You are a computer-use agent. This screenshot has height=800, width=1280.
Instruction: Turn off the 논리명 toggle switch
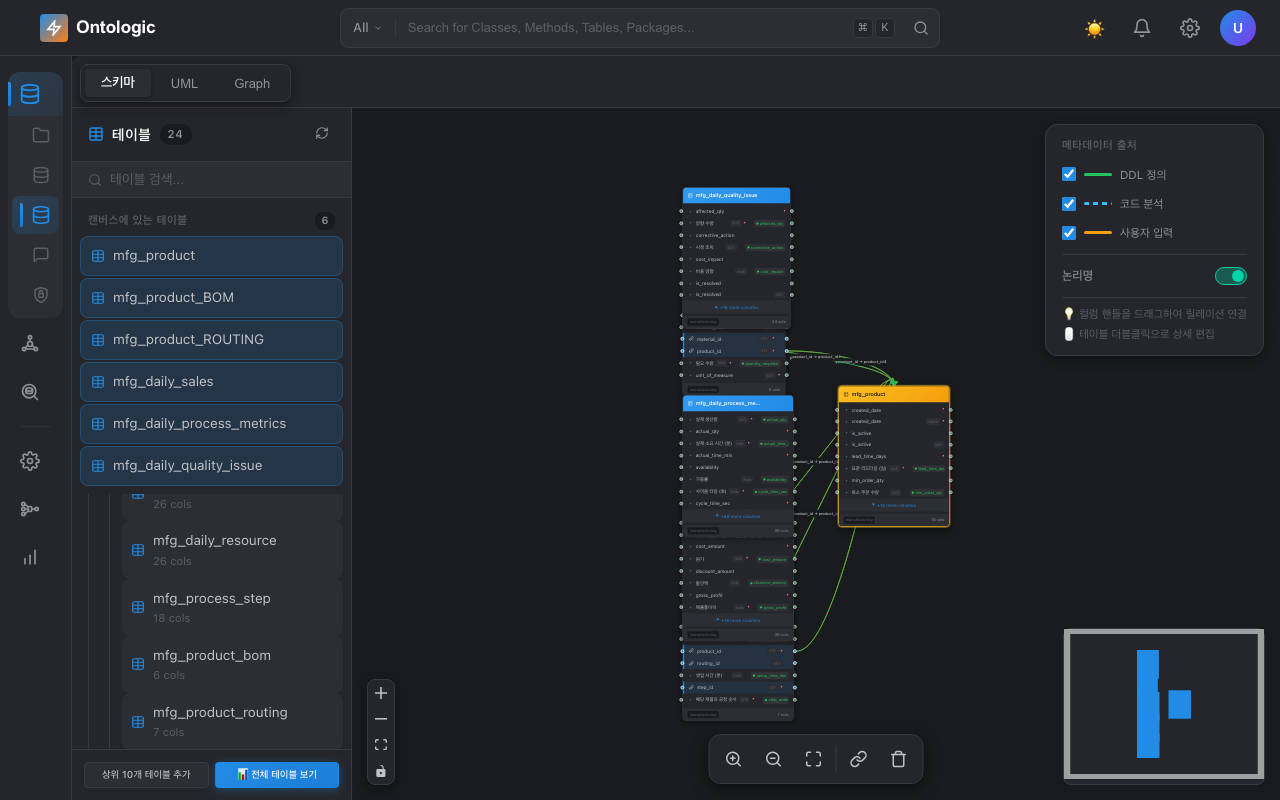pyautogui.click(x=1231, y=276)
